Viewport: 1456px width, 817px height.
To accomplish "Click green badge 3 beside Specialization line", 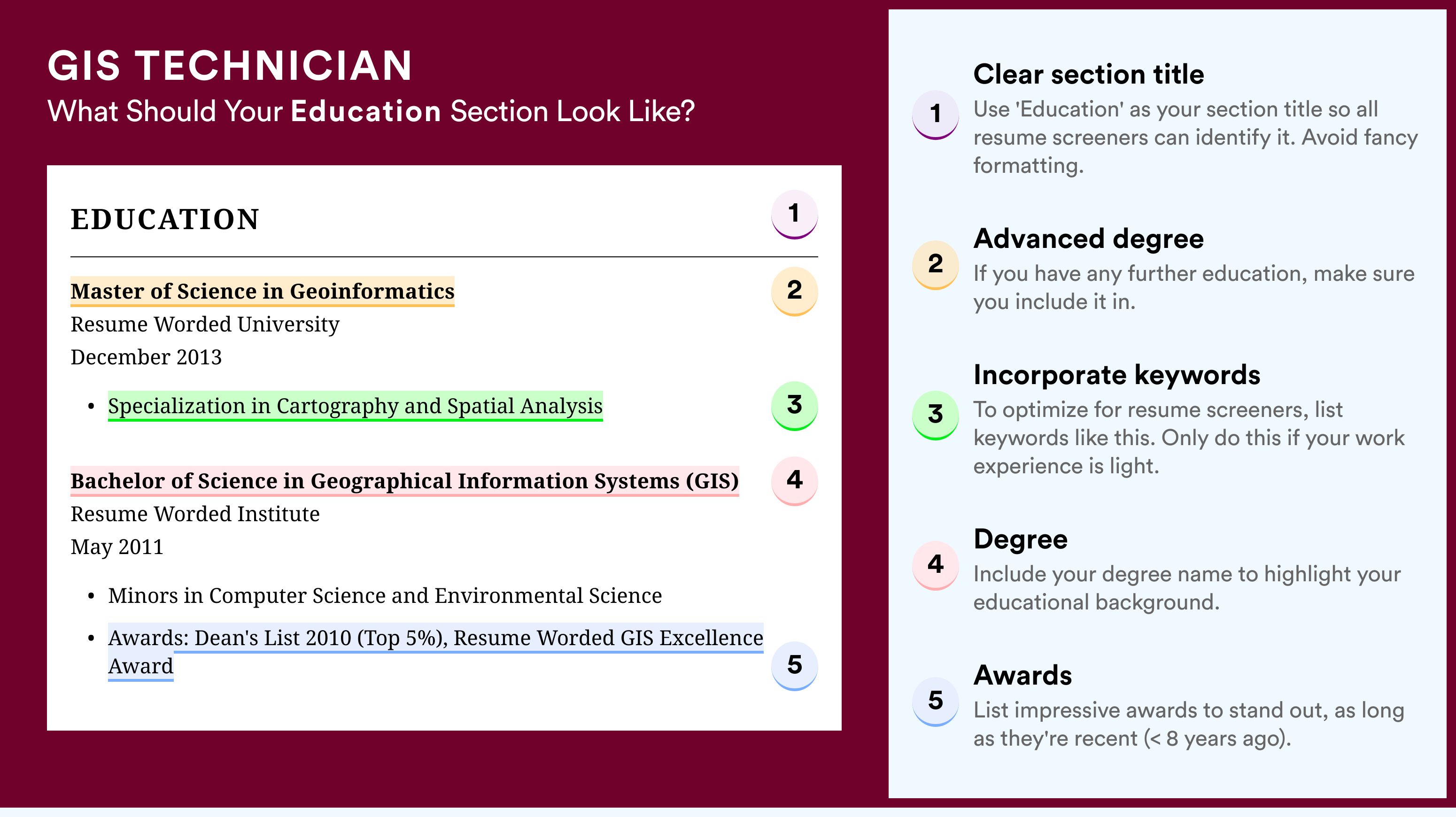I will [x=794, y=406].
